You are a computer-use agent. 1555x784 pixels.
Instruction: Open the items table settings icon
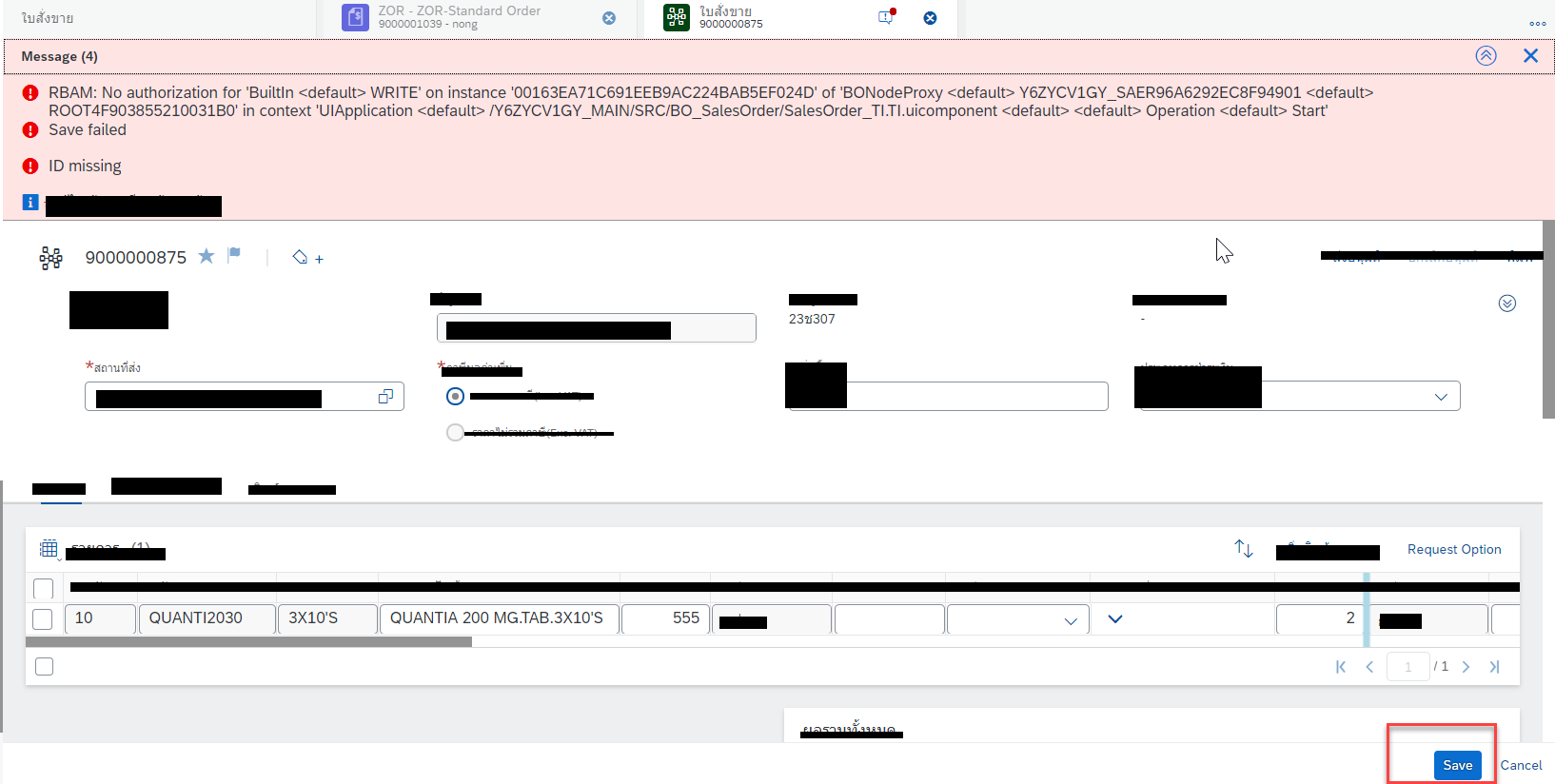pyautogui.click(x=49, y=549)
